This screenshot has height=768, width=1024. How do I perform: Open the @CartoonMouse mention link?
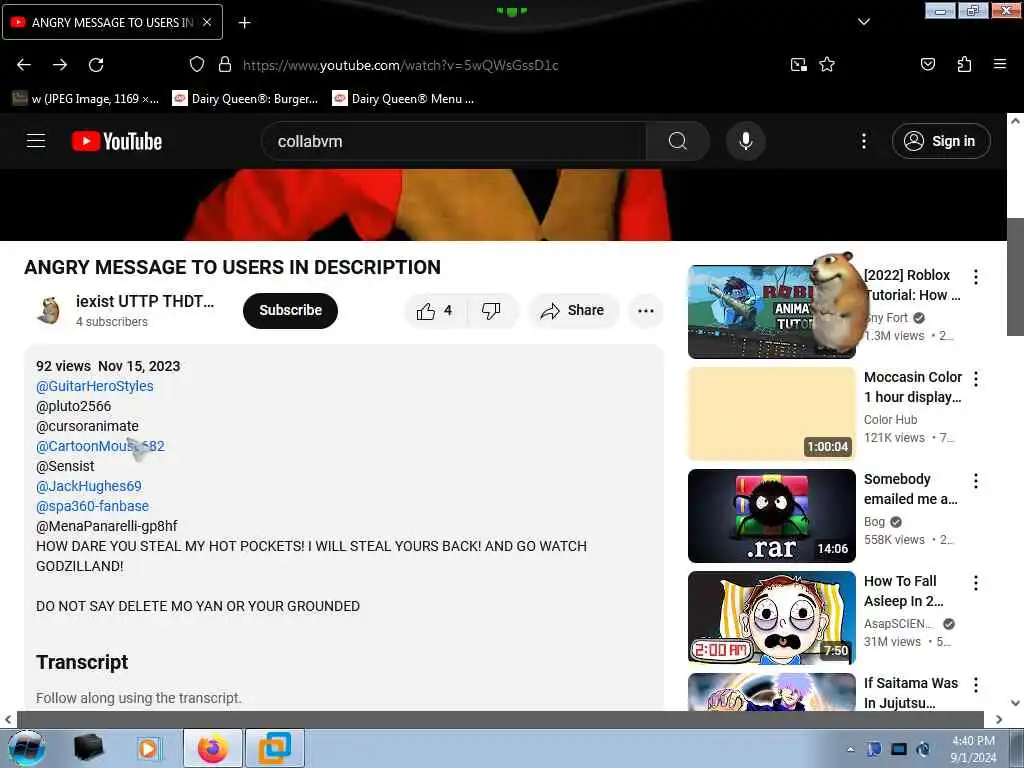pos(100,446)
